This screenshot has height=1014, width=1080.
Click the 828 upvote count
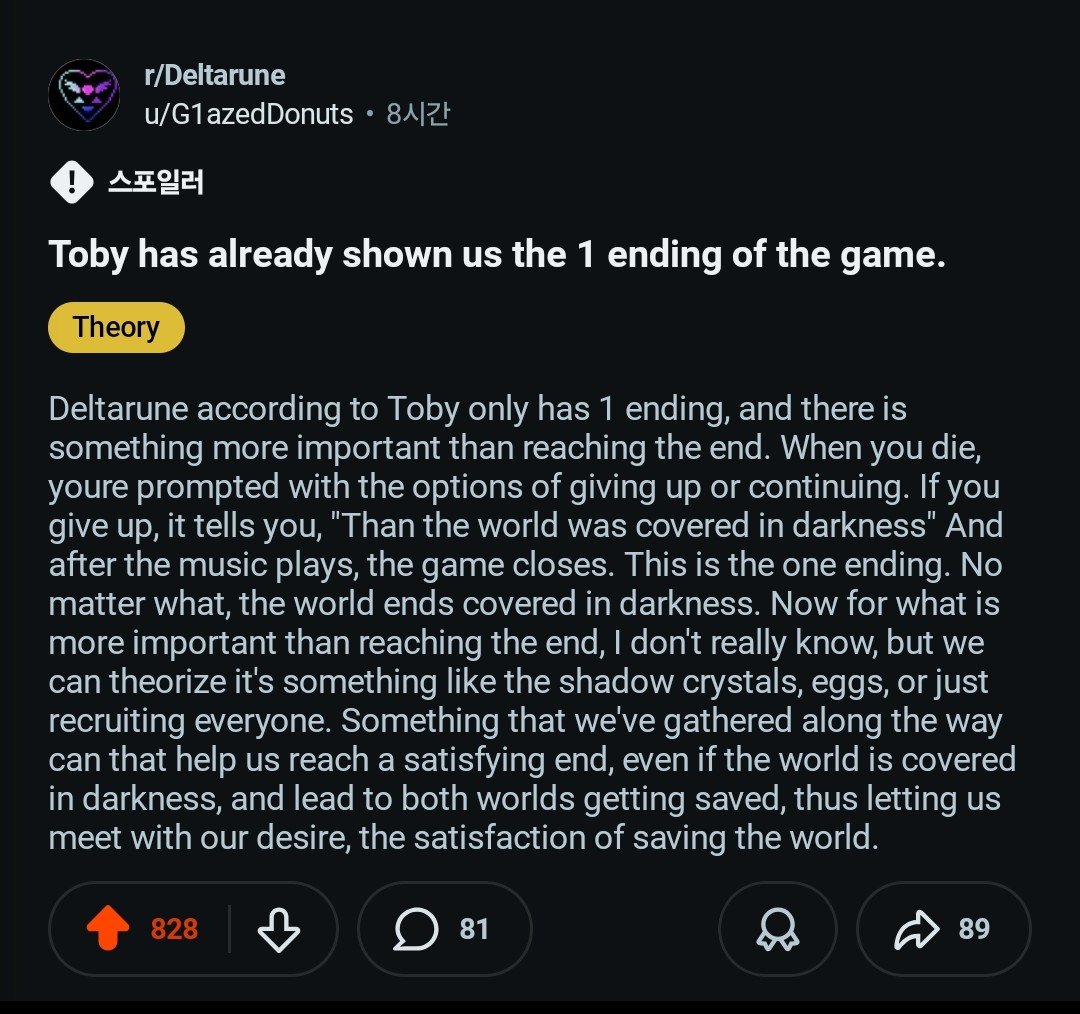pos(174,929)
